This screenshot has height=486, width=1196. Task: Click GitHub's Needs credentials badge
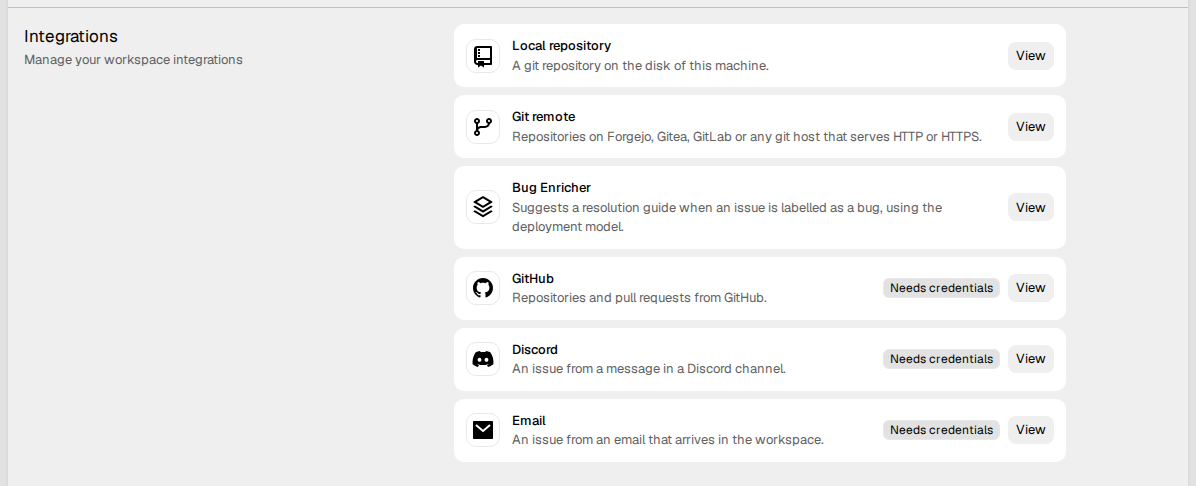point(941,288)
